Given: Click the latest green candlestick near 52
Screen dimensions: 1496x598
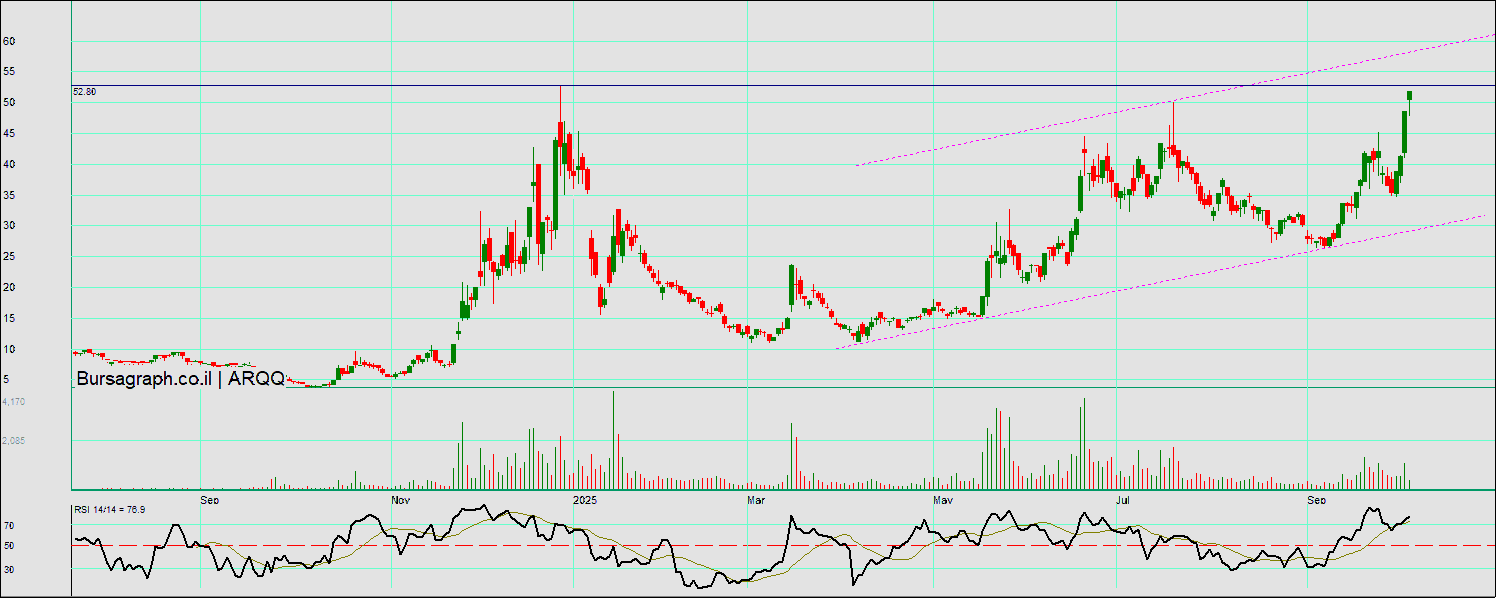Looking at the screenshot, I should coord(1410,95).
